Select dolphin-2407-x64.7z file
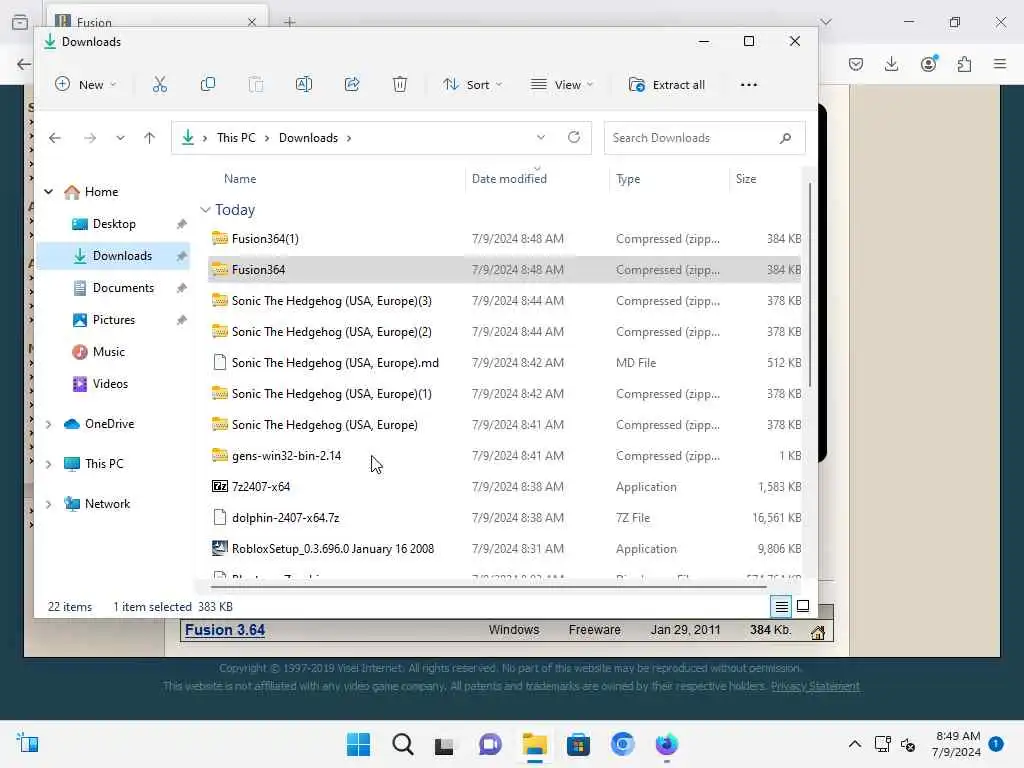The width and height of the screenshot is (1024, 768). tap(505, 518)
